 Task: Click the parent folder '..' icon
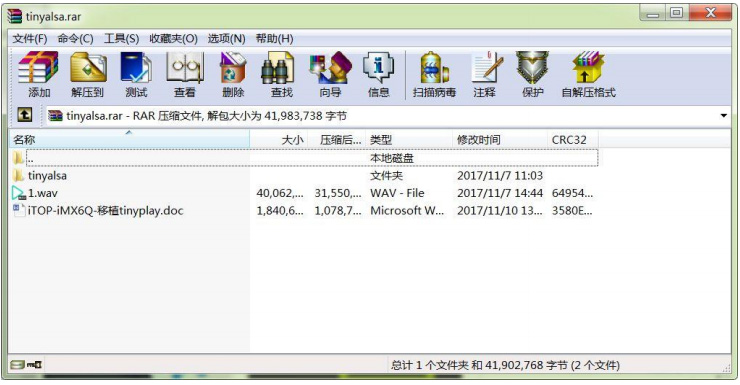(x=18, y=158)
